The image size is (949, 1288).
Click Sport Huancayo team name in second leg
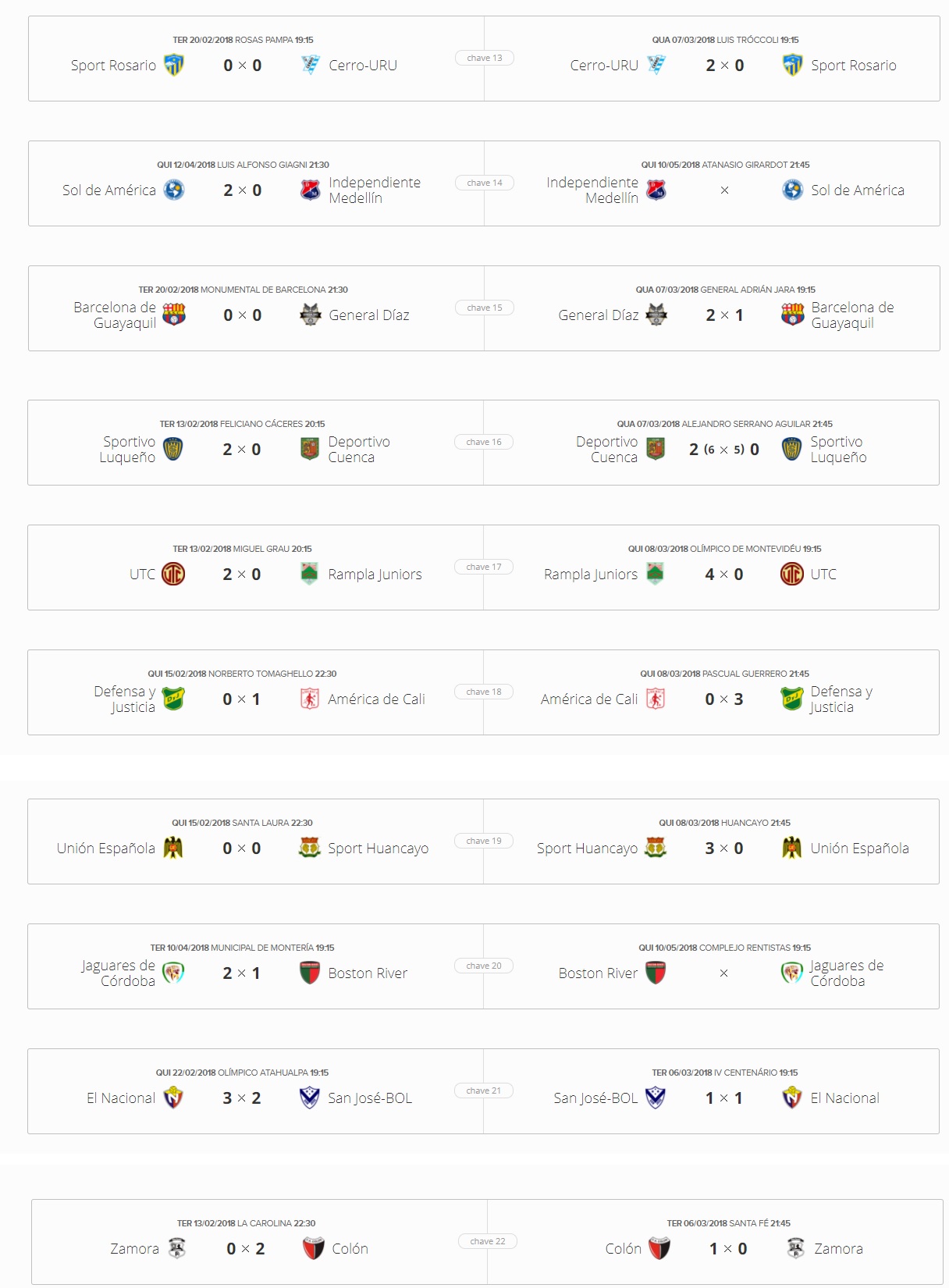coord(587,849)
